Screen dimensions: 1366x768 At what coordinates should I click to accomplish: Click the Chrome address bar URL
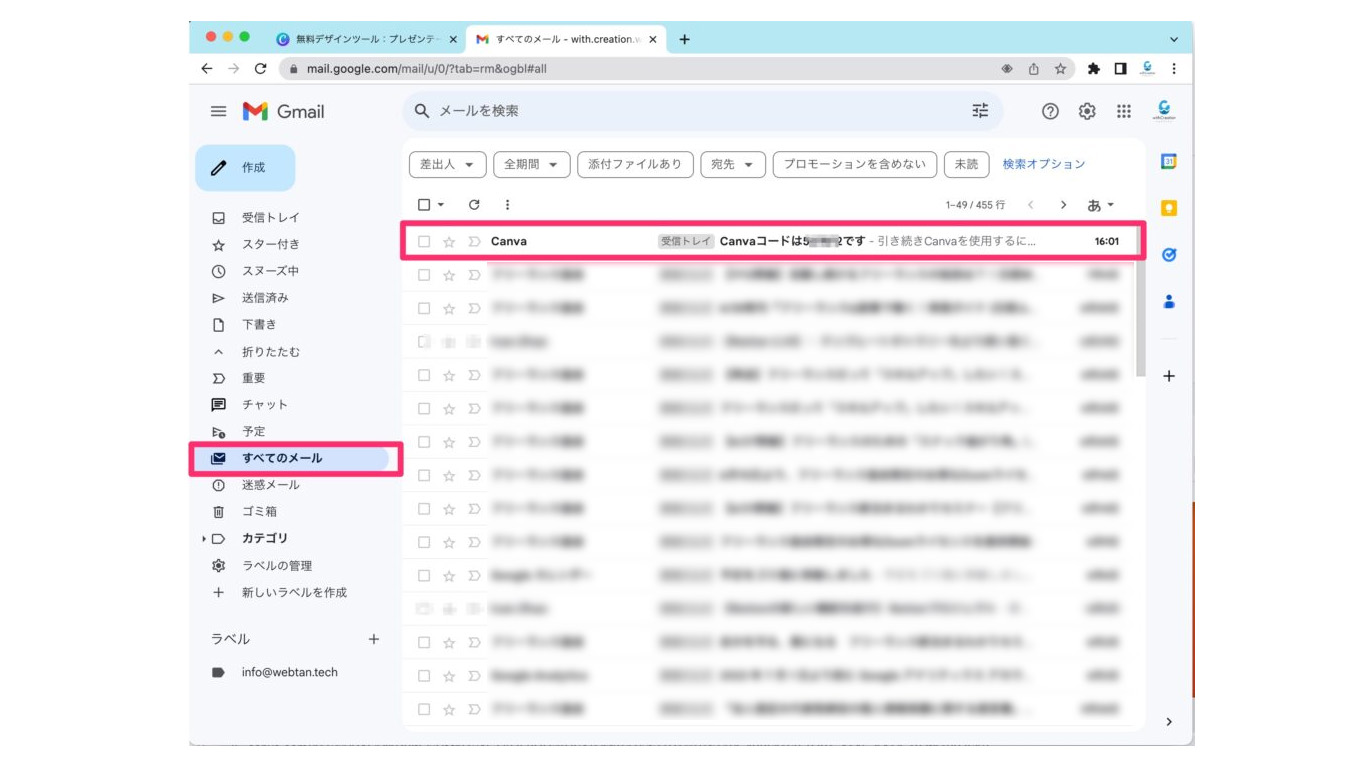pyautogui.click(x=426, y=69)
